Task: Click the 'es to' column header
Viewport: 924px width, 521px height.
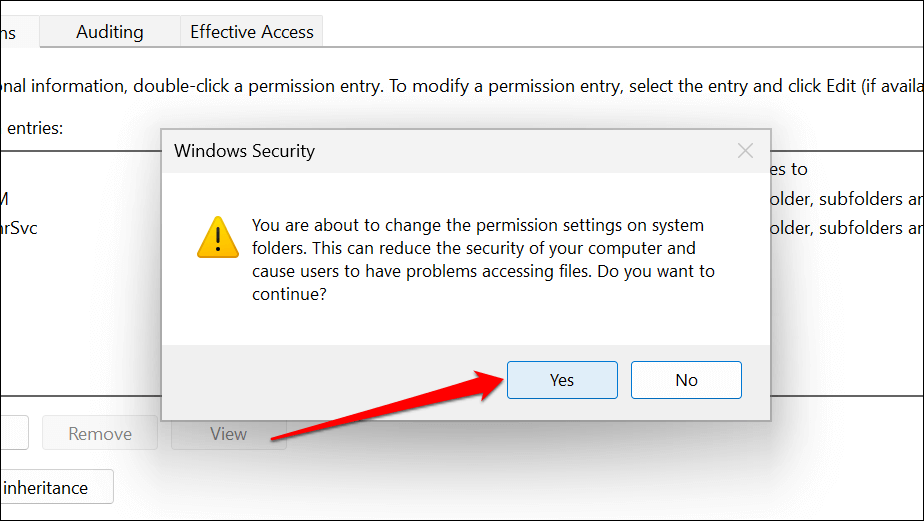Action: 790,169
